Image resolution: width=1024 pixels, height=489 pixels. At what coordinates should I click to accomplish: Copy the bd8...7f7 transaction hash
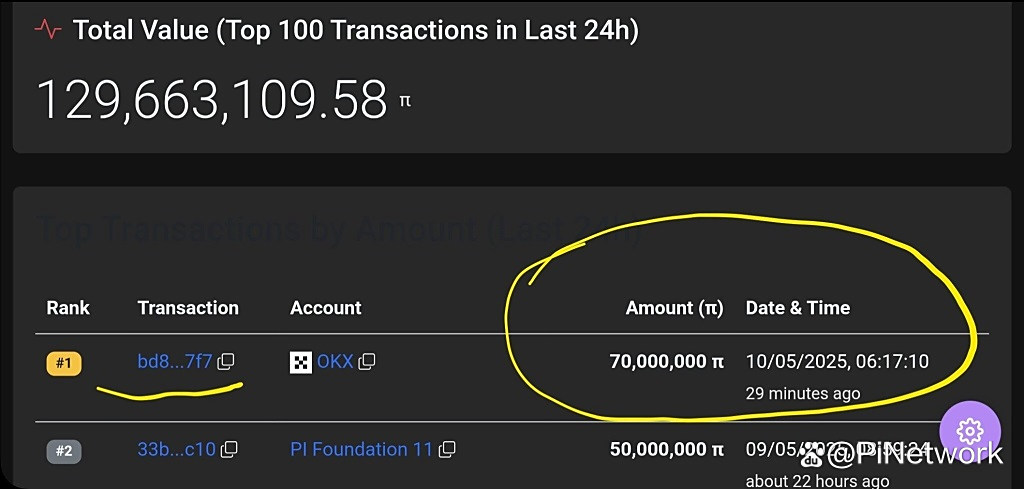(226, 361)
